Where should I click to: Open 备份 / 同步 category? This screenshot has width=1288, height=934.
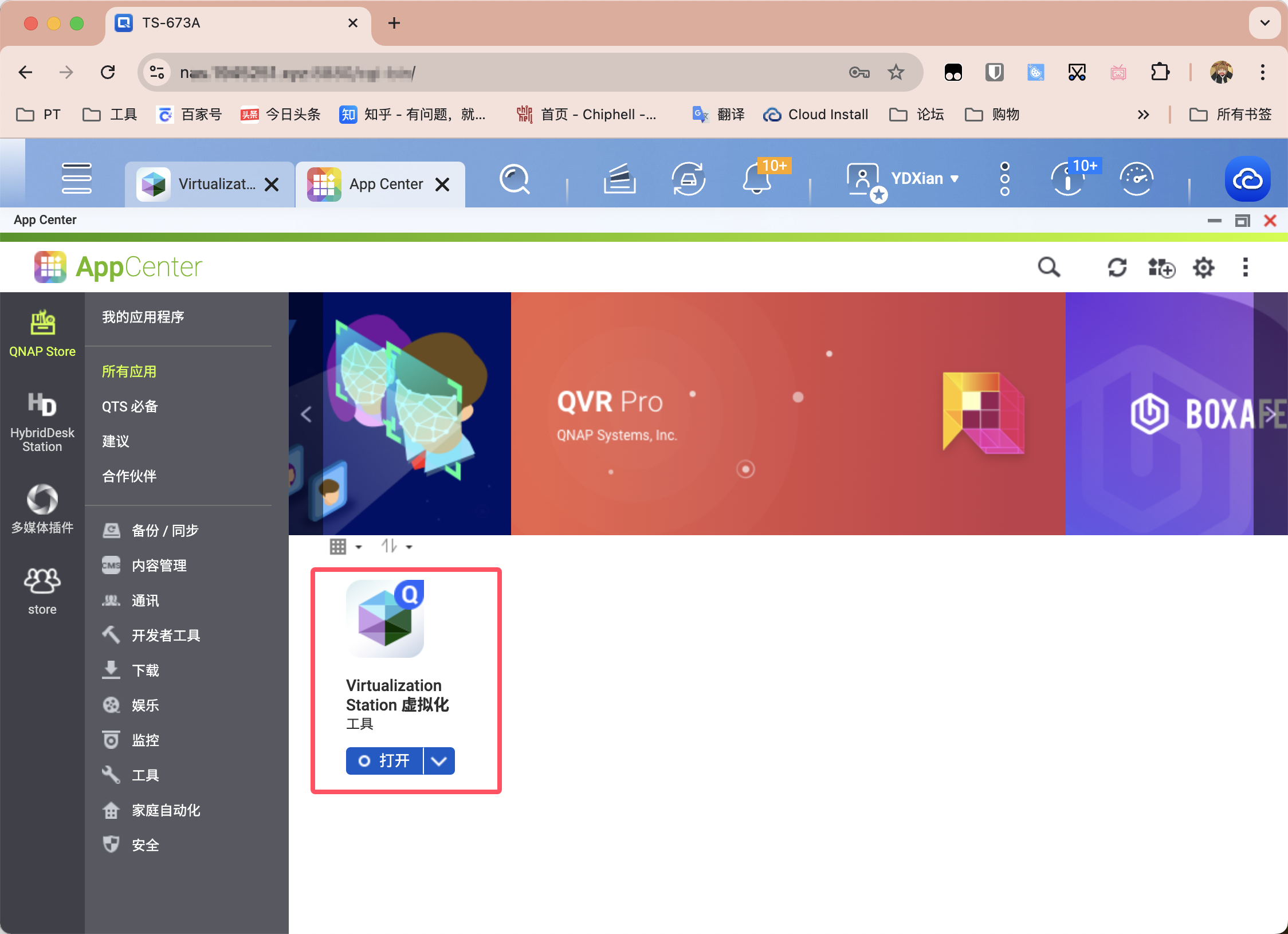point(150,530)
